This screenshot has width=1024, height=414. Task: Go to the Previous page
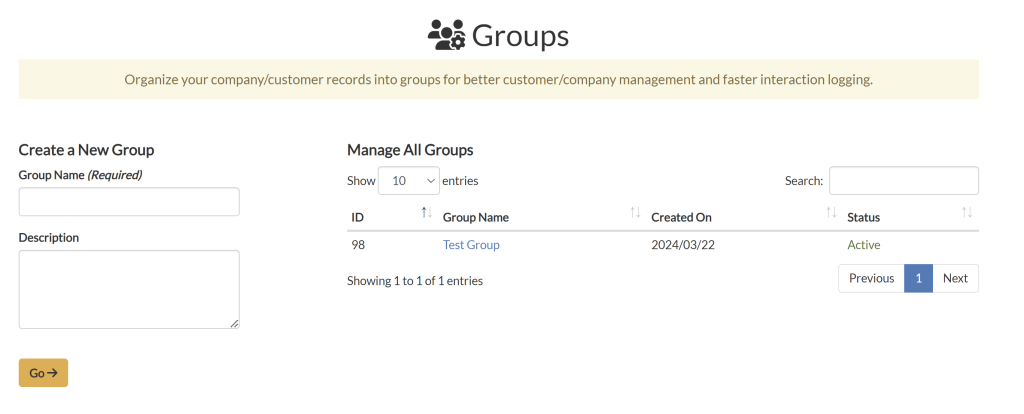[871, 278]
